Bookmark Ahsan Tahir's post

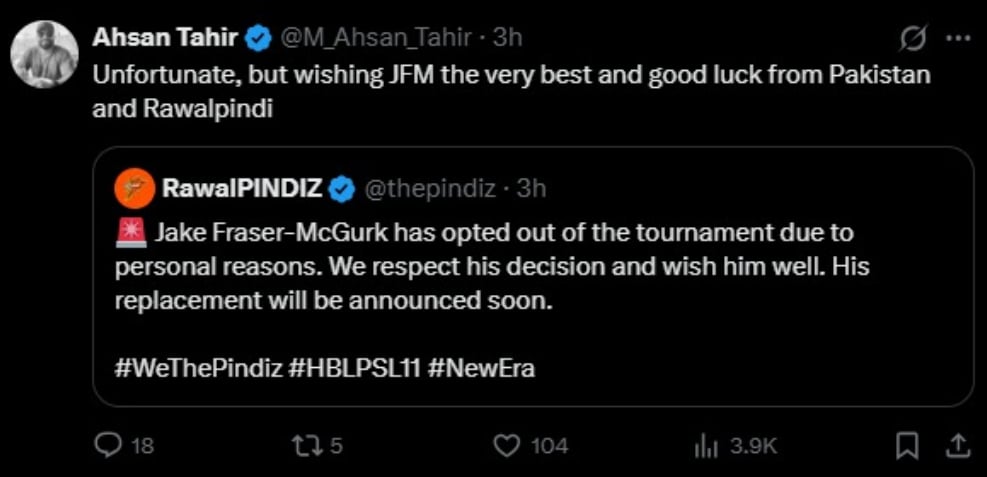907,446
